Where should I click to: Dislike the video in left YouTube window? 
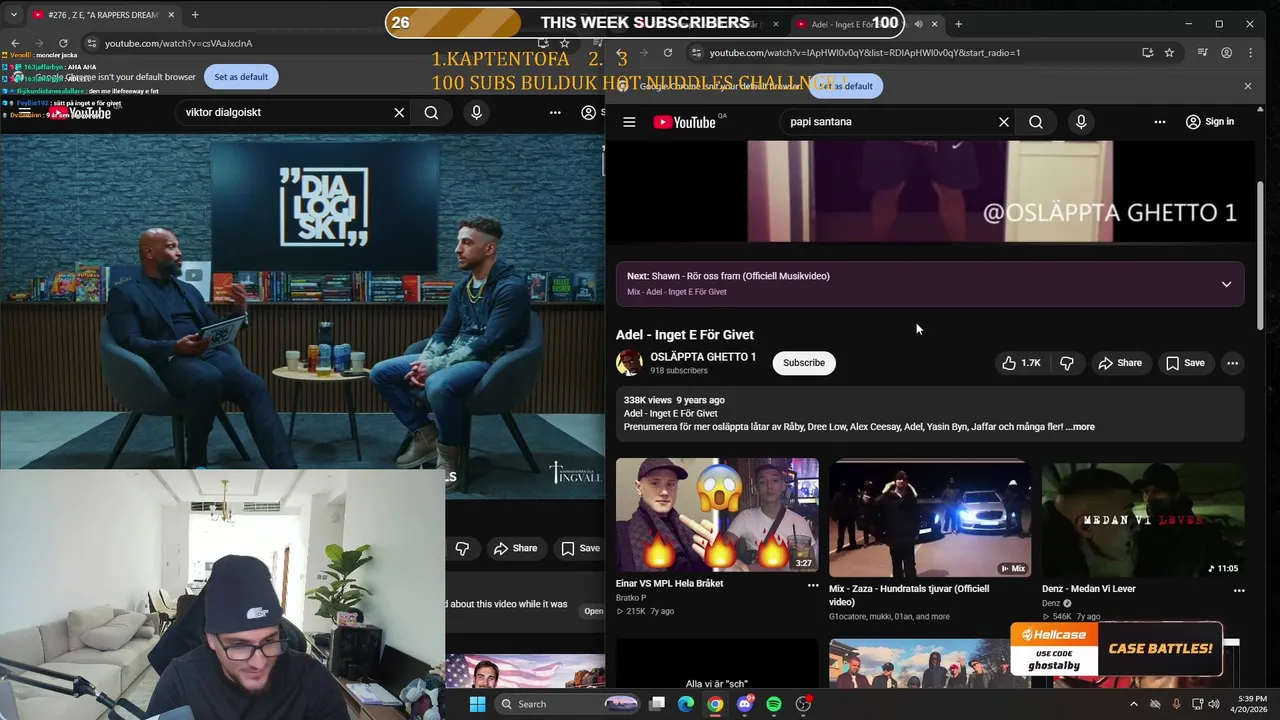(x=462, y=548)
